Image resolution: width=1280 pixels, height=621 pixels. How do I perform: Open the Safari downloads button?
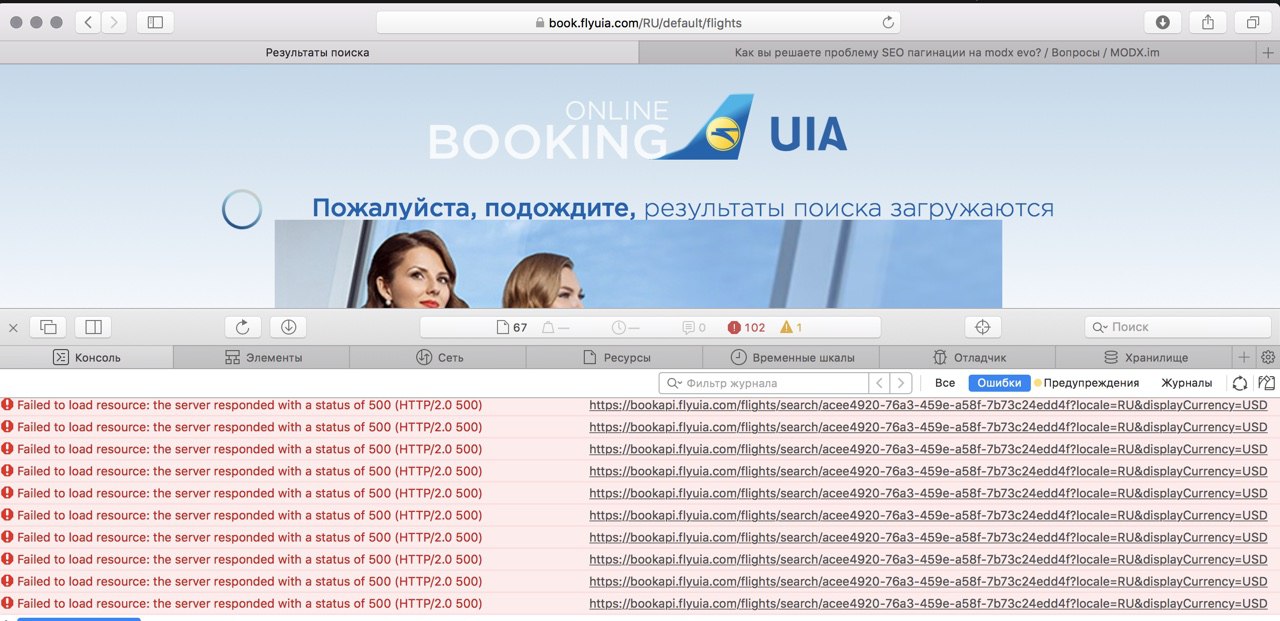[x=1163, y=22]
